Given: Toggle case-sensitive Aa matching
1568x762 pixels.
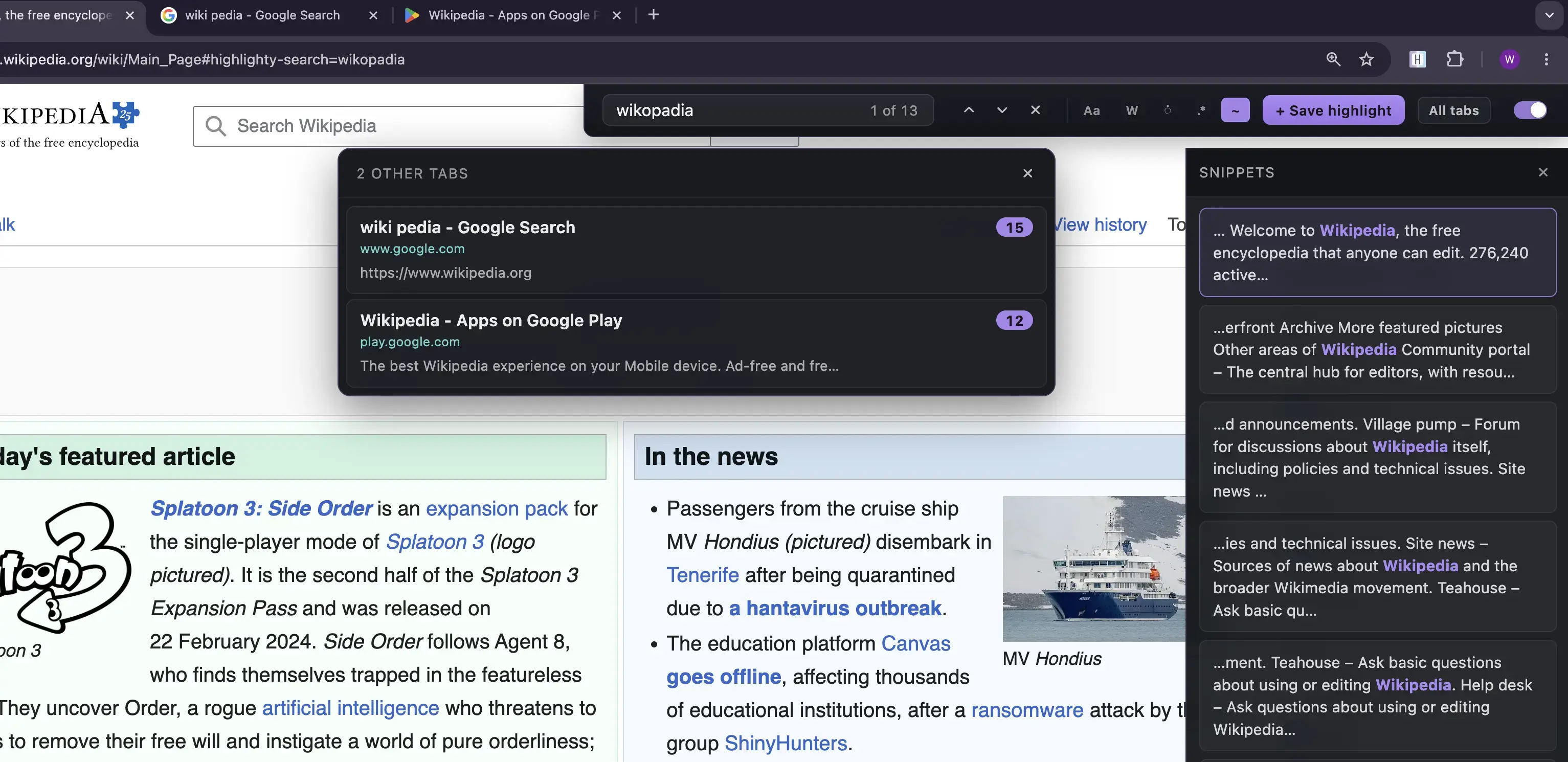Looking at the screenshot, I should pyautogui.click(x=1091, y=110).
